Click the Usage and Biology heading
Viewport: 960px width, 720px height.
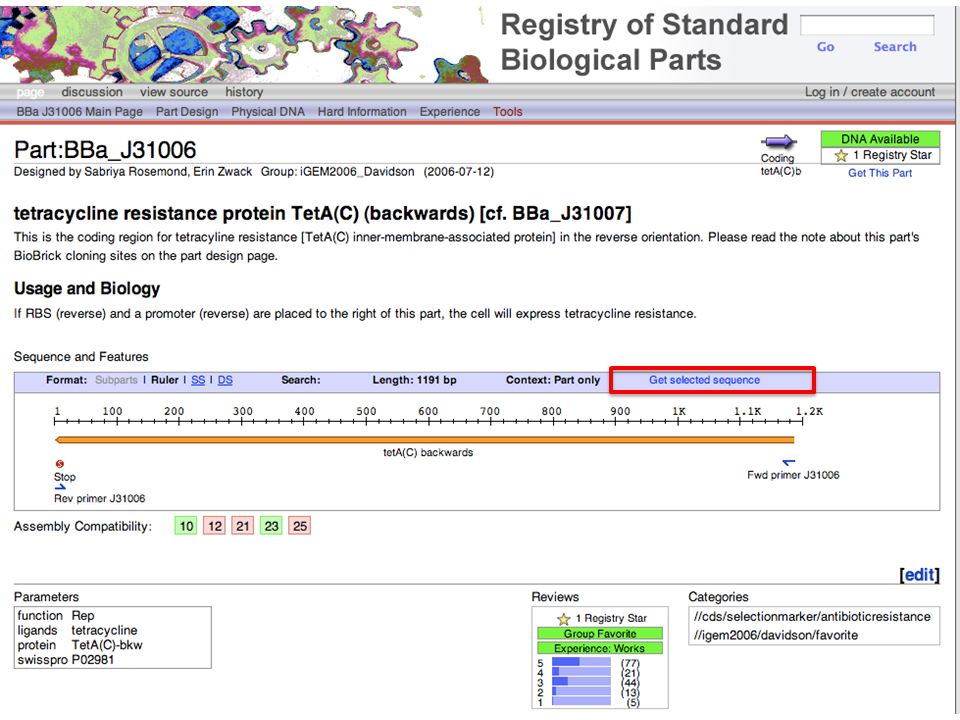pyautogui.click(x=87, y=288)
